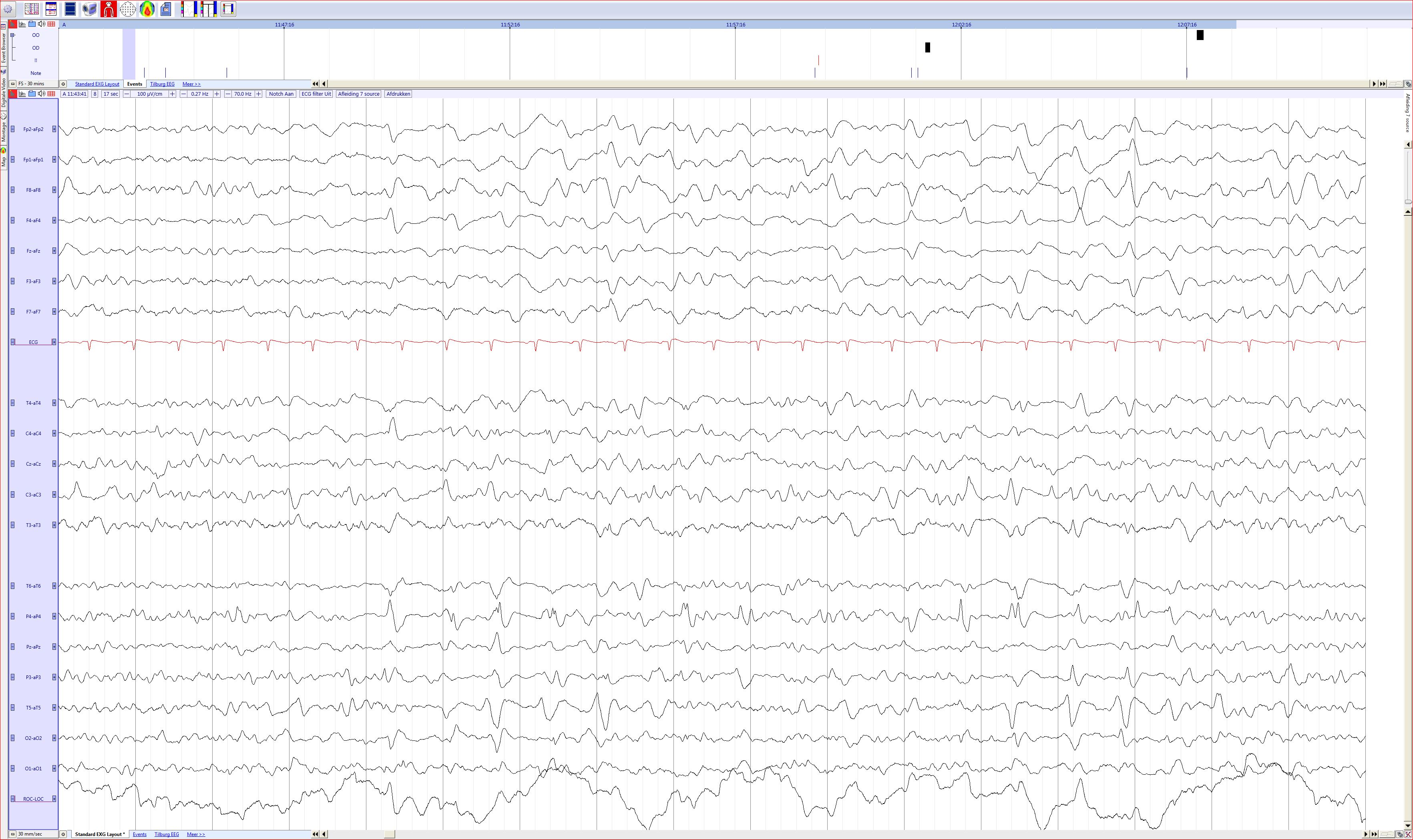Click the video camera toolbar icon
Image resolution: width=1413 pixels, height=840 pixels.
(89, 9)
